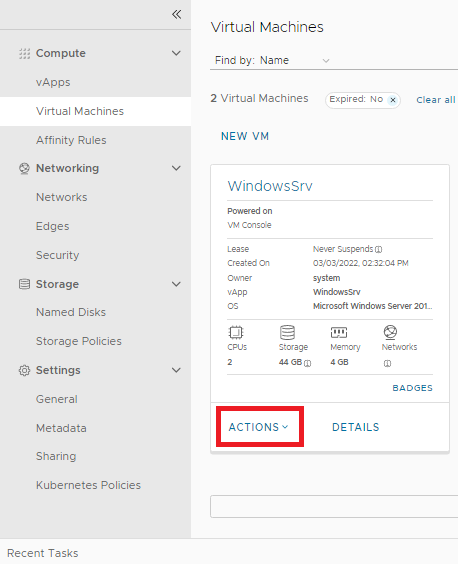This screenshot has width=458, height=564.
Task: Click the 'Powered on' status text
Action: [x=250, y=211]
